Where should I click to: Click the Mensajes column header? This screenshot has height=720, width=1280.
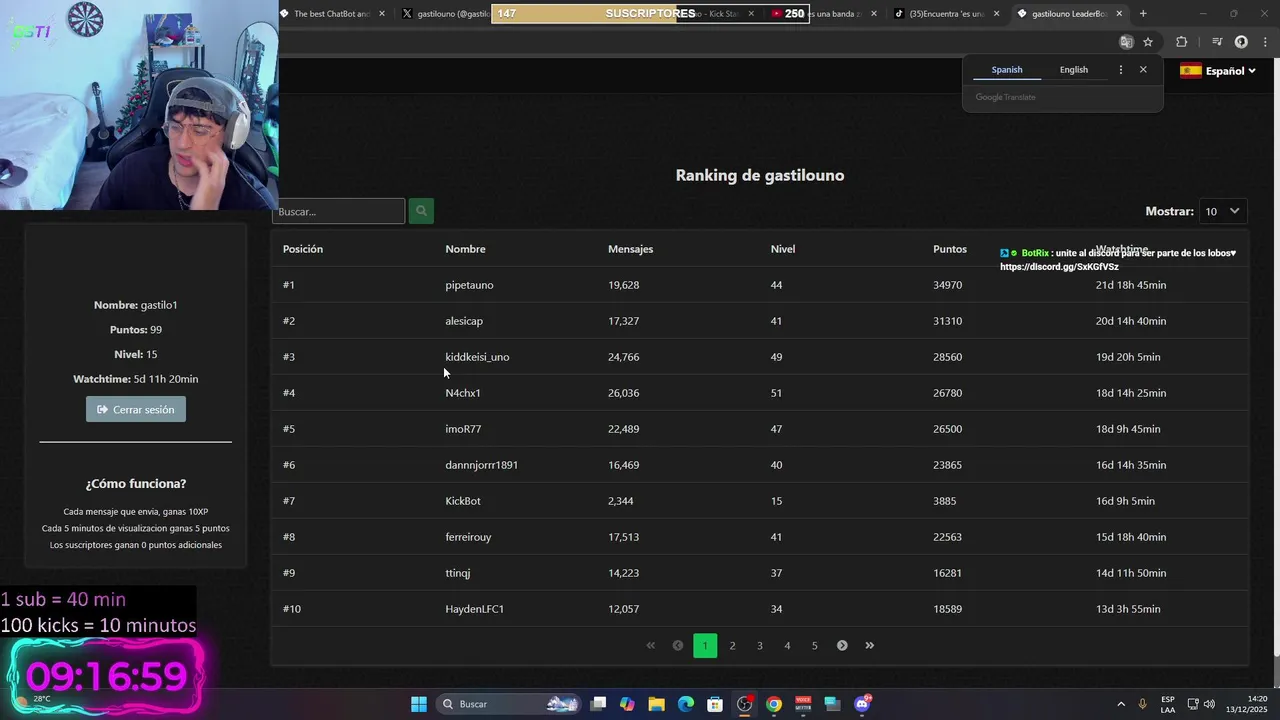tap(630, 249)
